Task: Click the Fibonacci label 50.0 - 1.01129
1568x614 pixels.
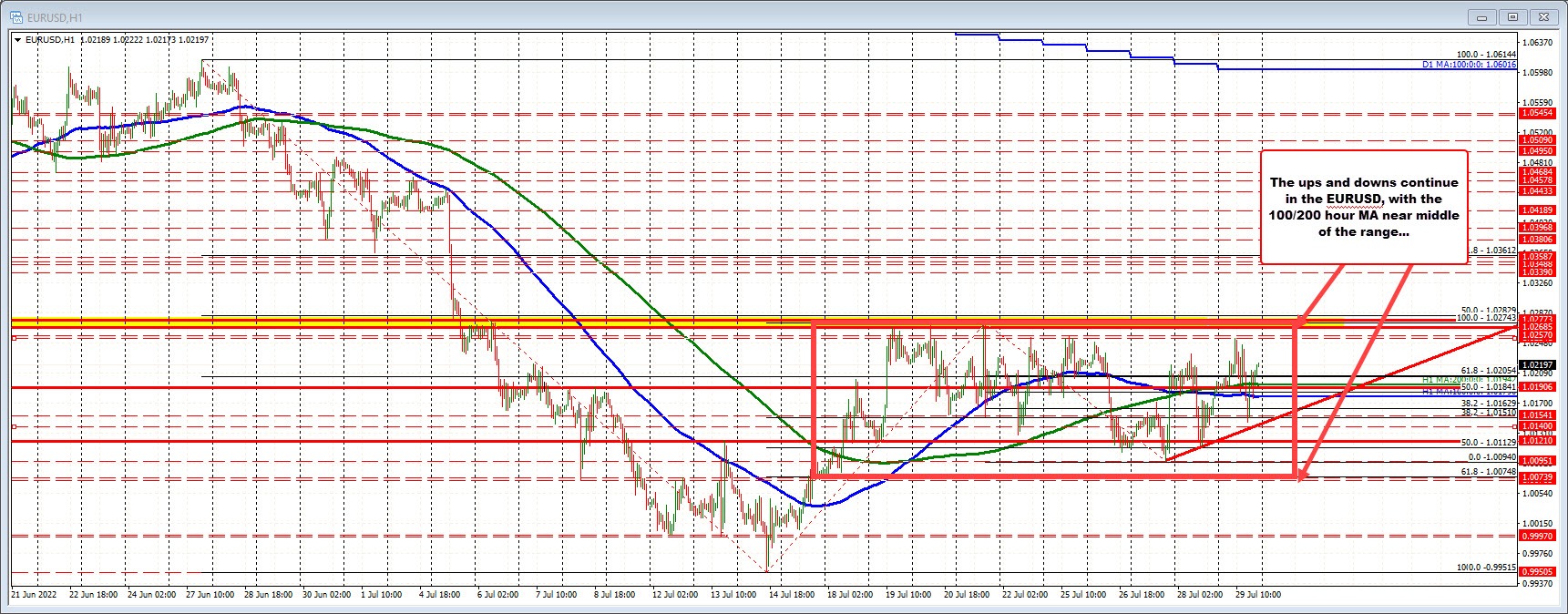Action: (1489, 441)
